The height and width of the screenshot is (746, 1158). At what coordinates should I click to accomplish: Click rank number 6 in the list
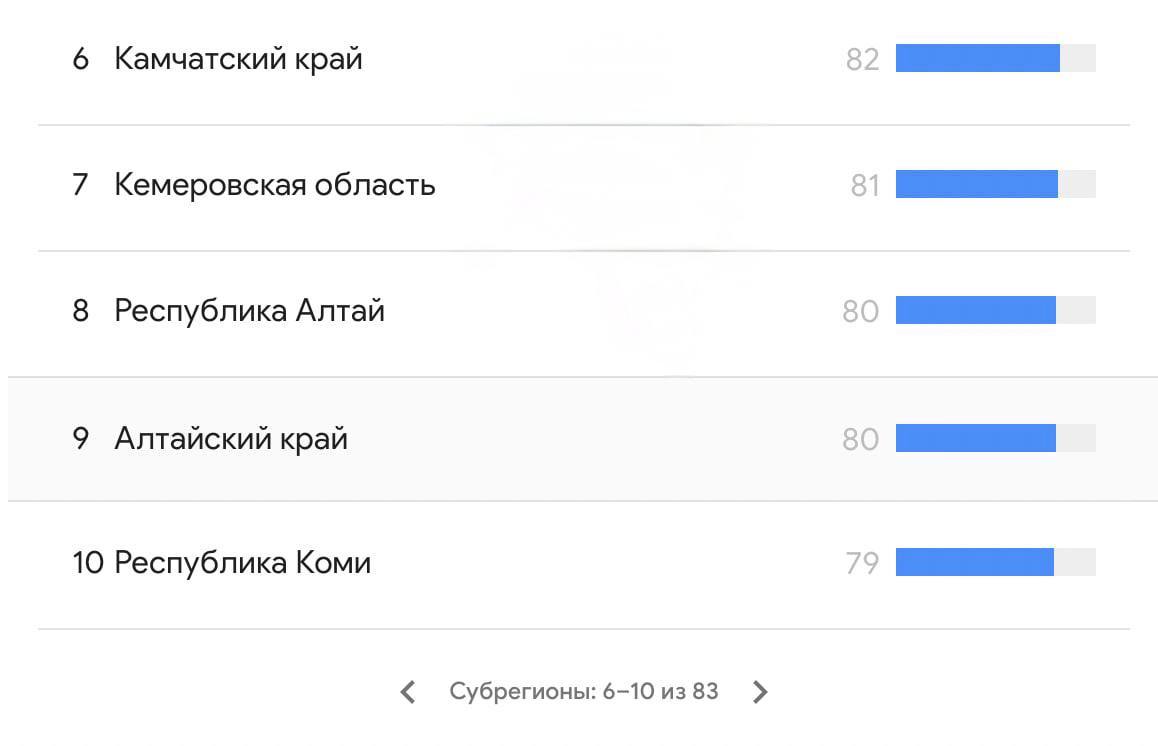click(x=81, y=59)
